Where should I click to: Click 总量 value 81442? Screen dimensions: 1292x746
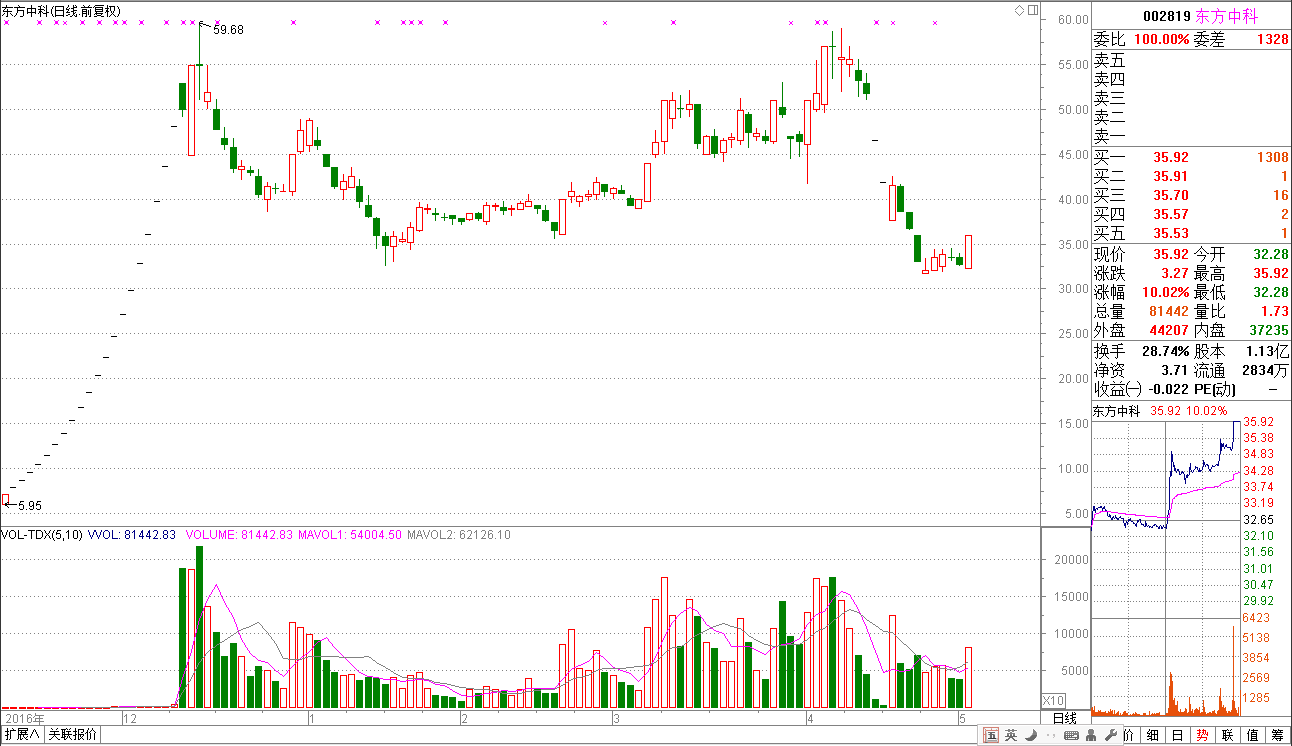(1168, 312)
